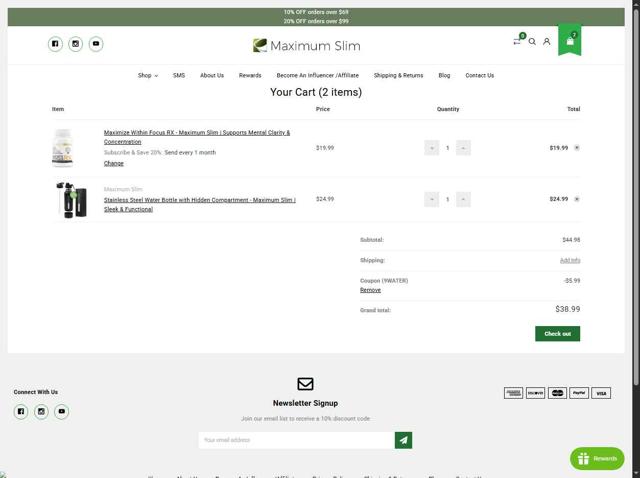Viewport: 640px width, 478px height.
Task: Go to Contact Us page
Action: pyautogui.click(x=480, y=76)
